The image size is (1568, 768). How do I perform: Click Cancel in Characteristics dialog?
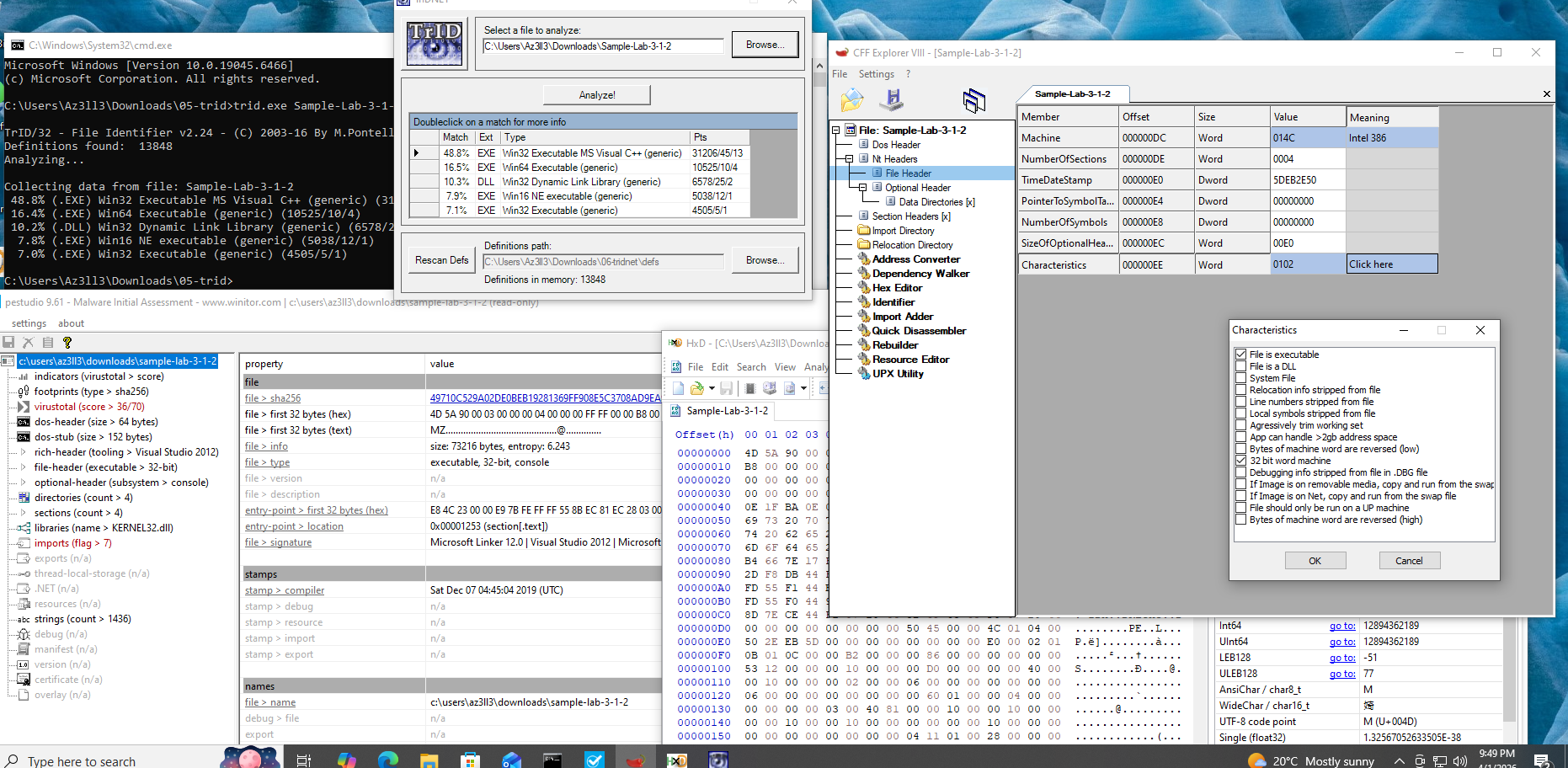pos(1409,561)
